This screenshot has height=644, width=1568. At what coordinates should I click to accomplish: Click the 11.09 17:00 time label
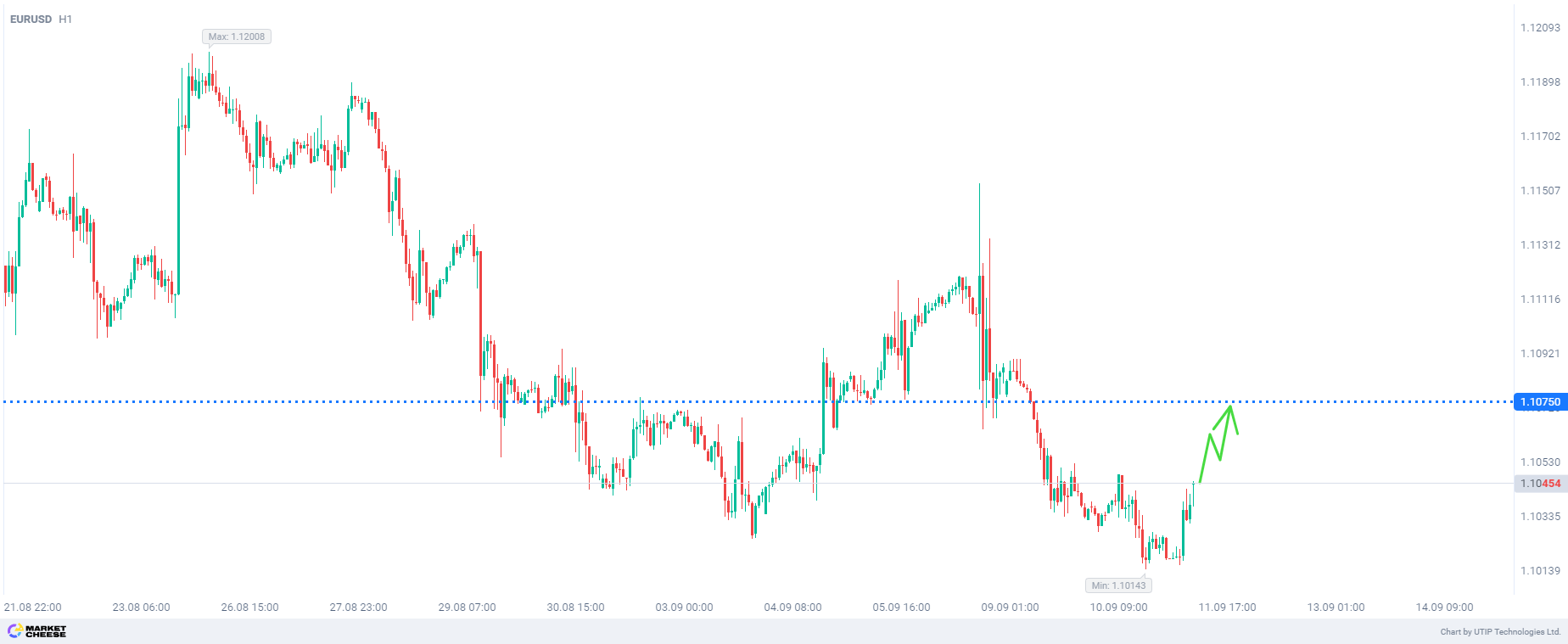(1227, 608)
